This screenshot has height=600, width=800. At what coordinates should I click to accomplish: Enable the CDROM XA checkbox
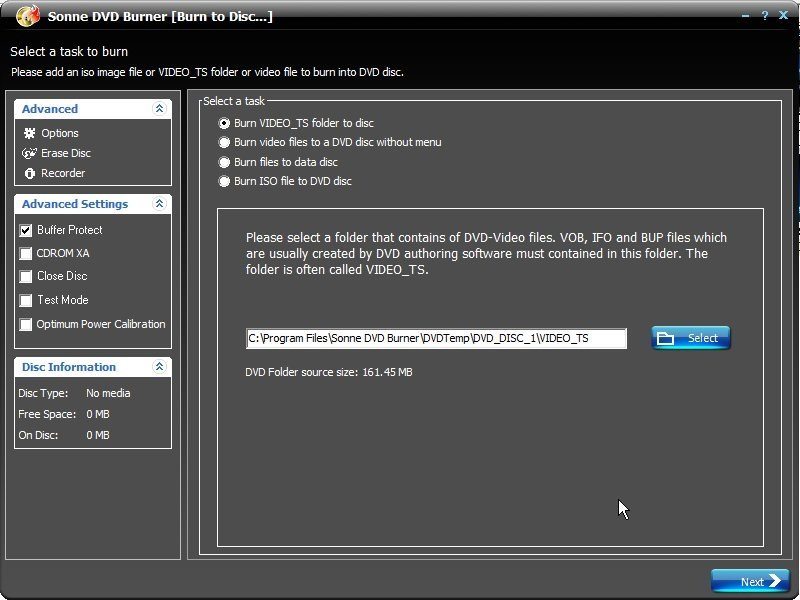point(26,253)
